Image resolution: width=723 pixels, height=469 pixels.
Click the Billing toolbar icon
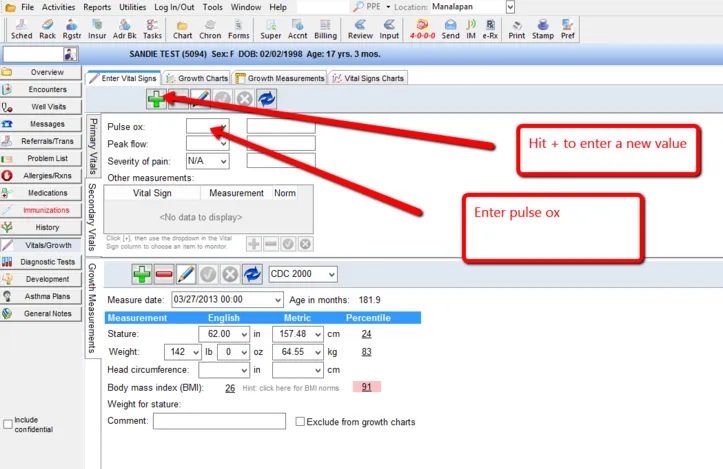pyautogui.click(x=326, y=28)
